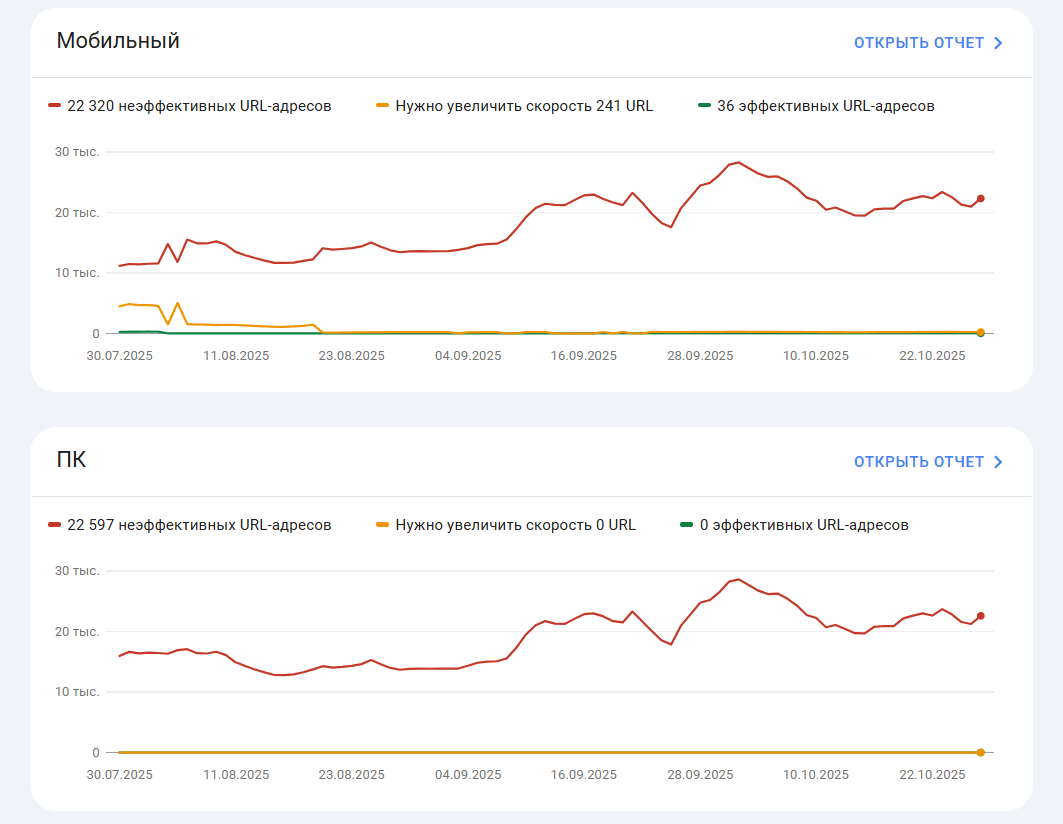Click the green legend marker in the ПК chart
1063x824 pixels.
686,524
